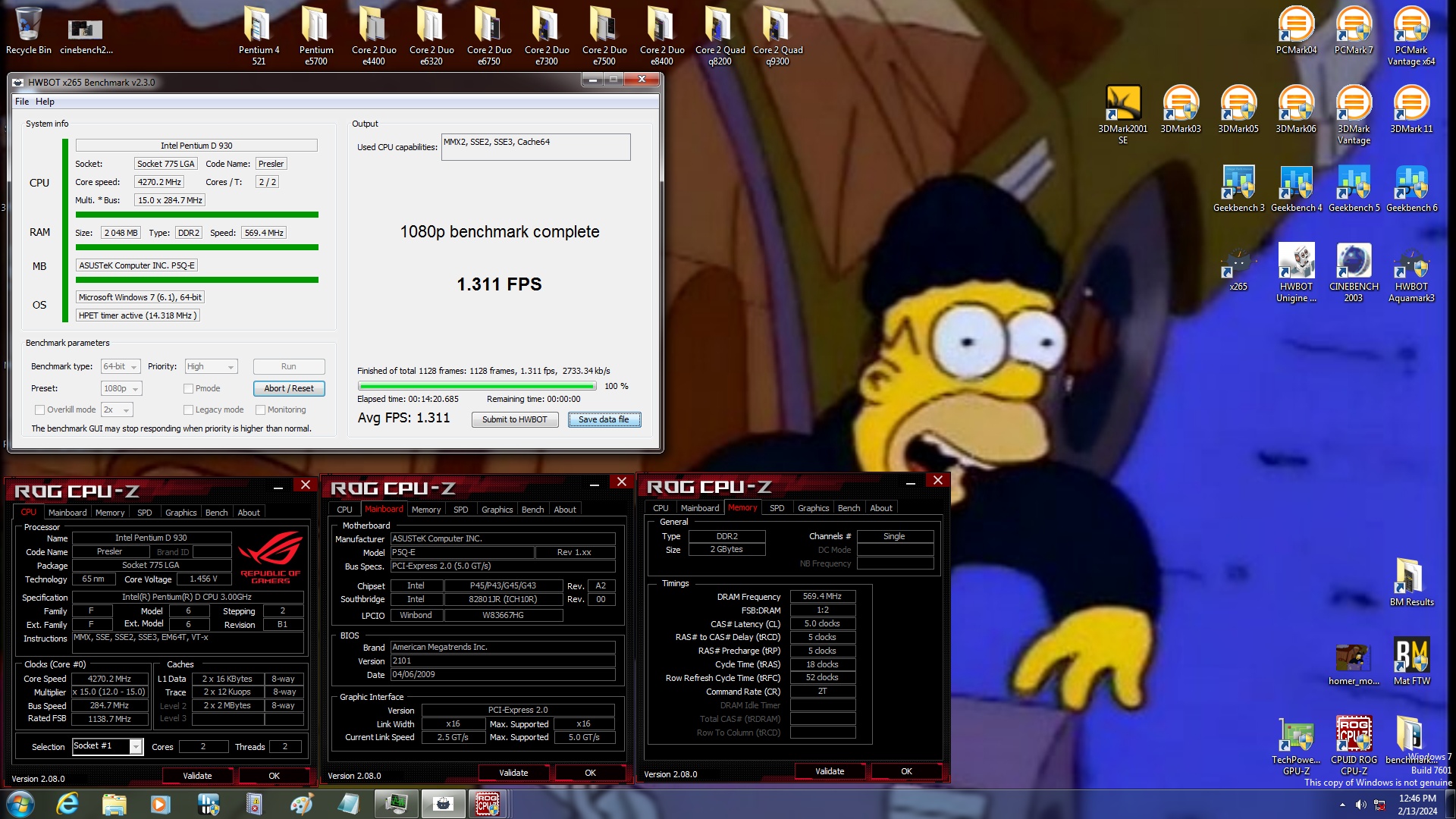This screenshot has height=819, width=1456.
Task: Toggle the Legacy mode checkbox
Action: (x=188, y=409)
